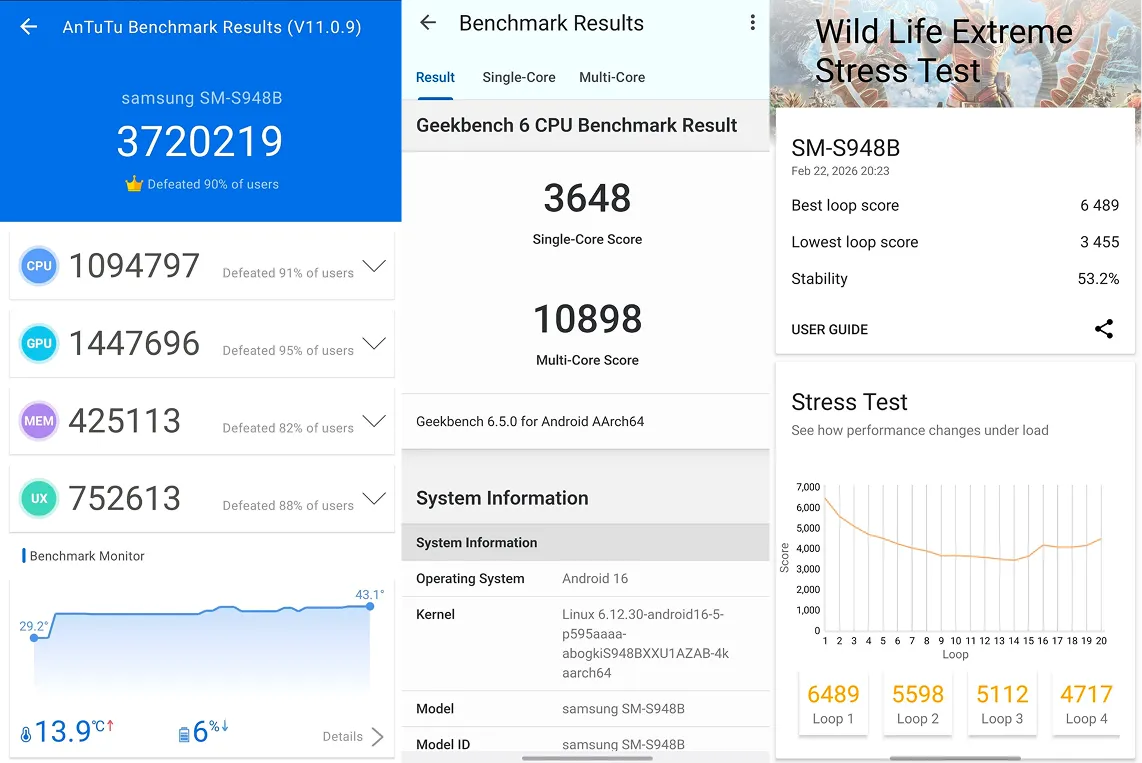Tap the green UX badge icon
The width and height of the screenshot is (1142, 763).
[x=39, y=499]
